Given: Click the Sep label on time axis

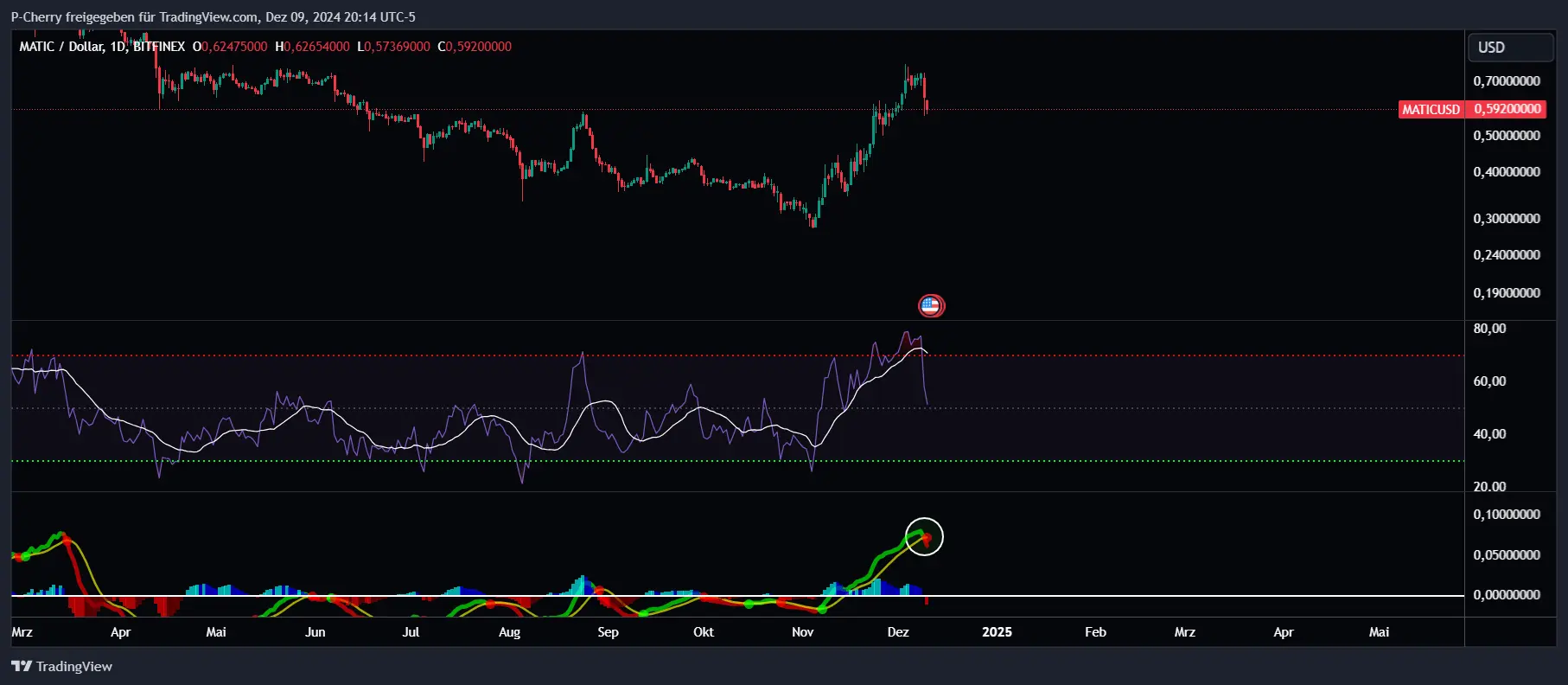Looking at the screenshot, I should pyautogui.click(x=609, y=632).
